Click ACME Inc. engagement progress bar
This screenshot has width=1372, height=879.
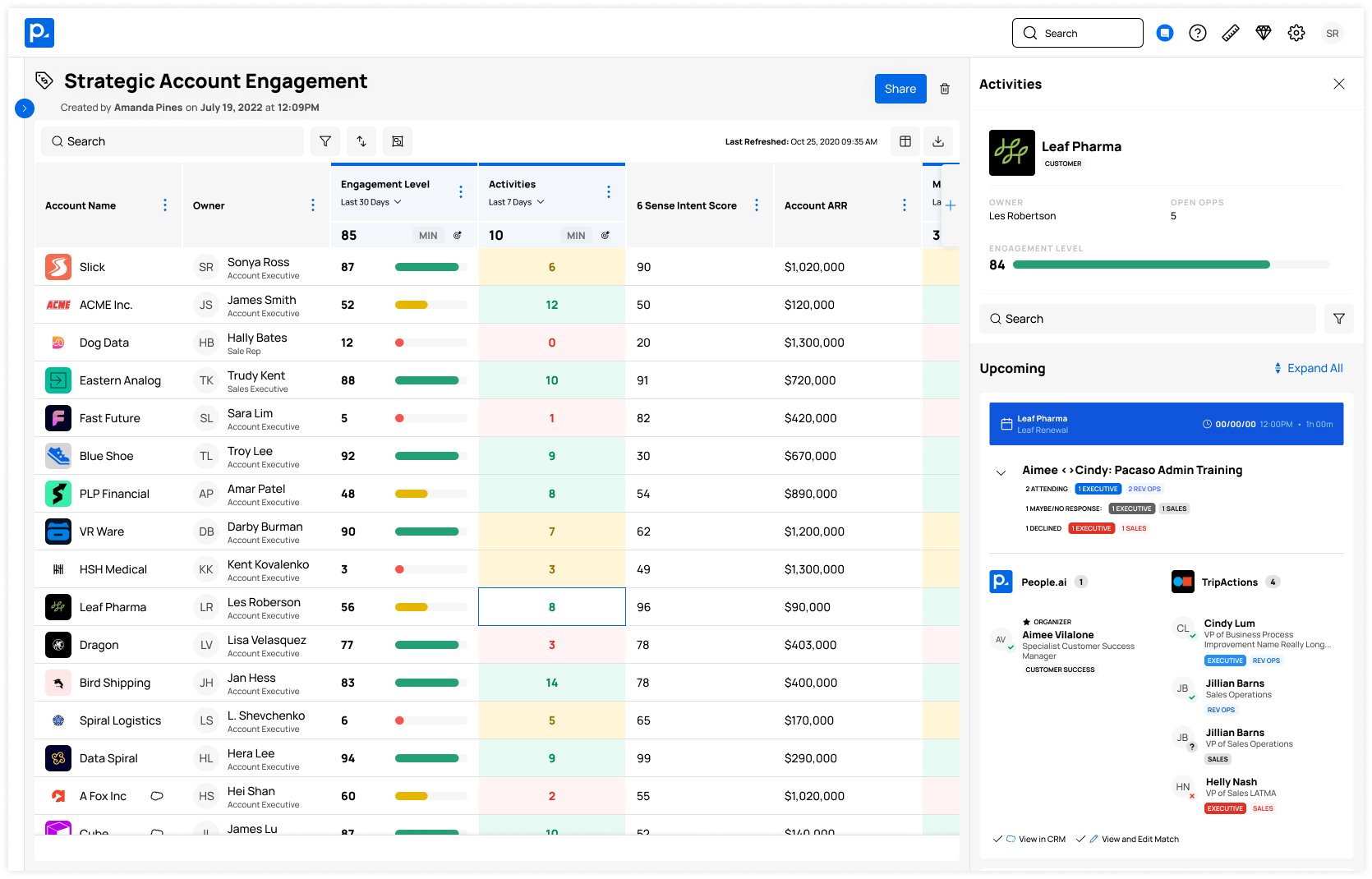point(430,305)
